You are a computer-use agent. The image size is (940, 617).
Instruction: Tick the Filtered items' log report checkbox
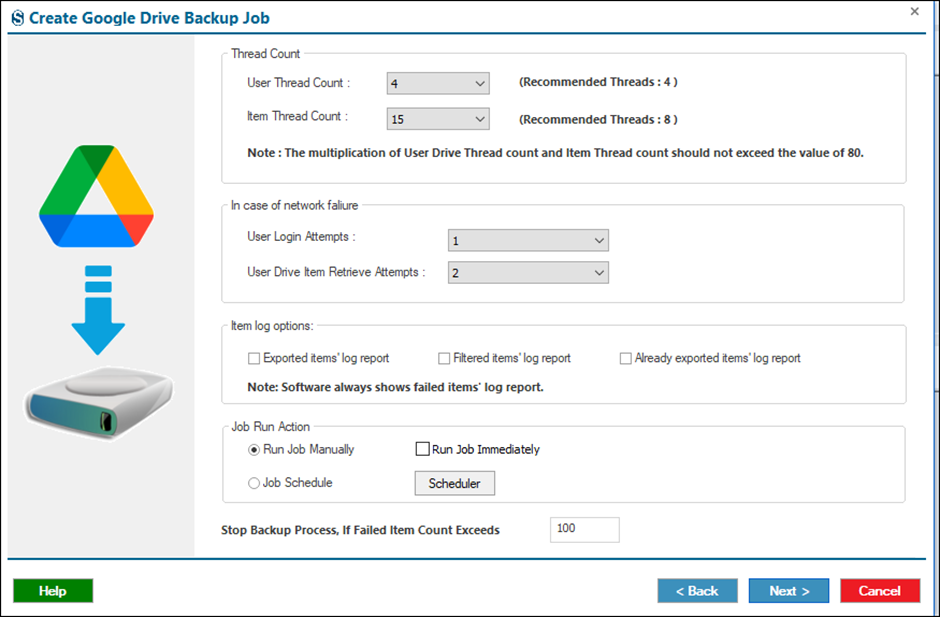444,359
